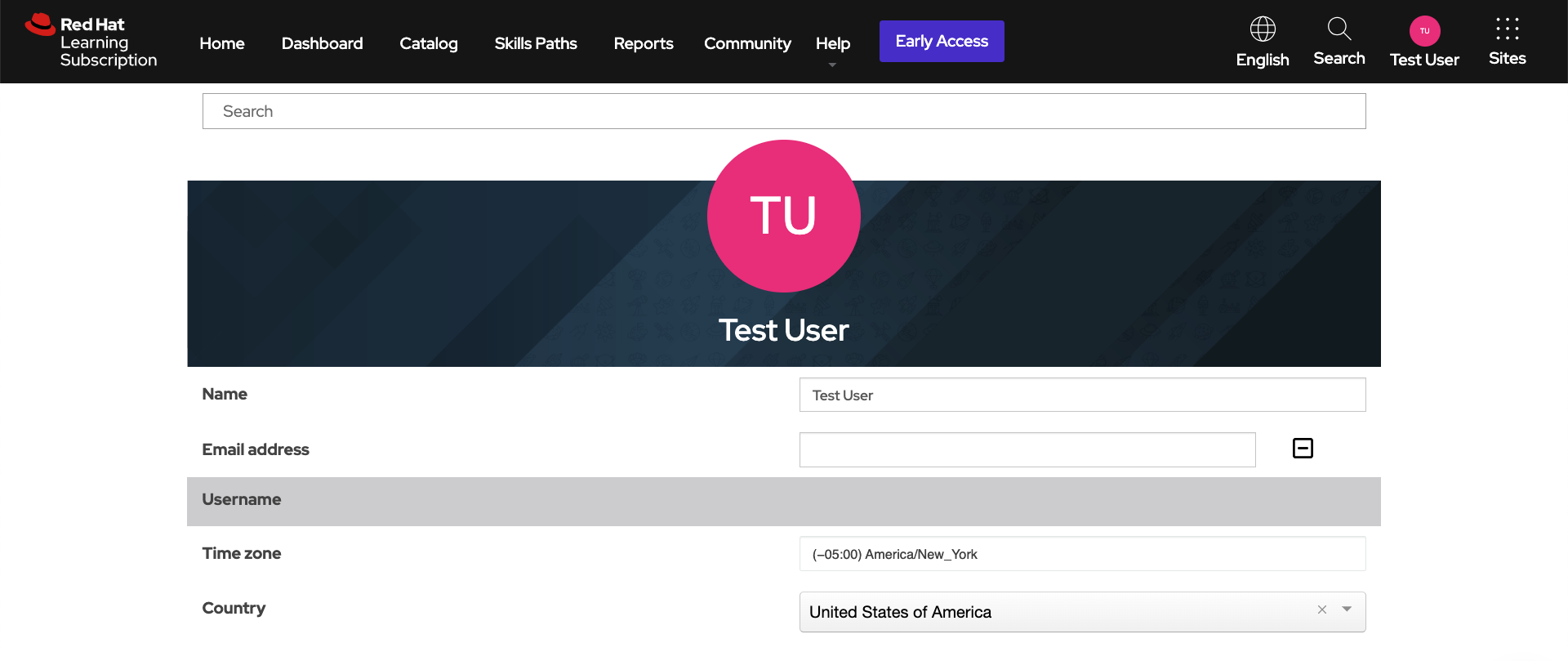Open the small TU user avatar
1568x661 pixels.
click(1425, 31)
